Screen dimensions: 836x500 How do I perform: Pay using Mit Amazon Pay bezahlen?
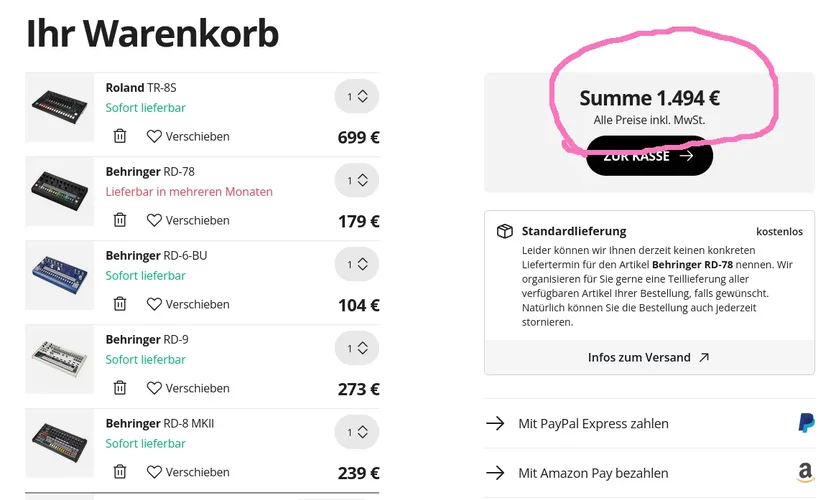[x=593, y=473]
